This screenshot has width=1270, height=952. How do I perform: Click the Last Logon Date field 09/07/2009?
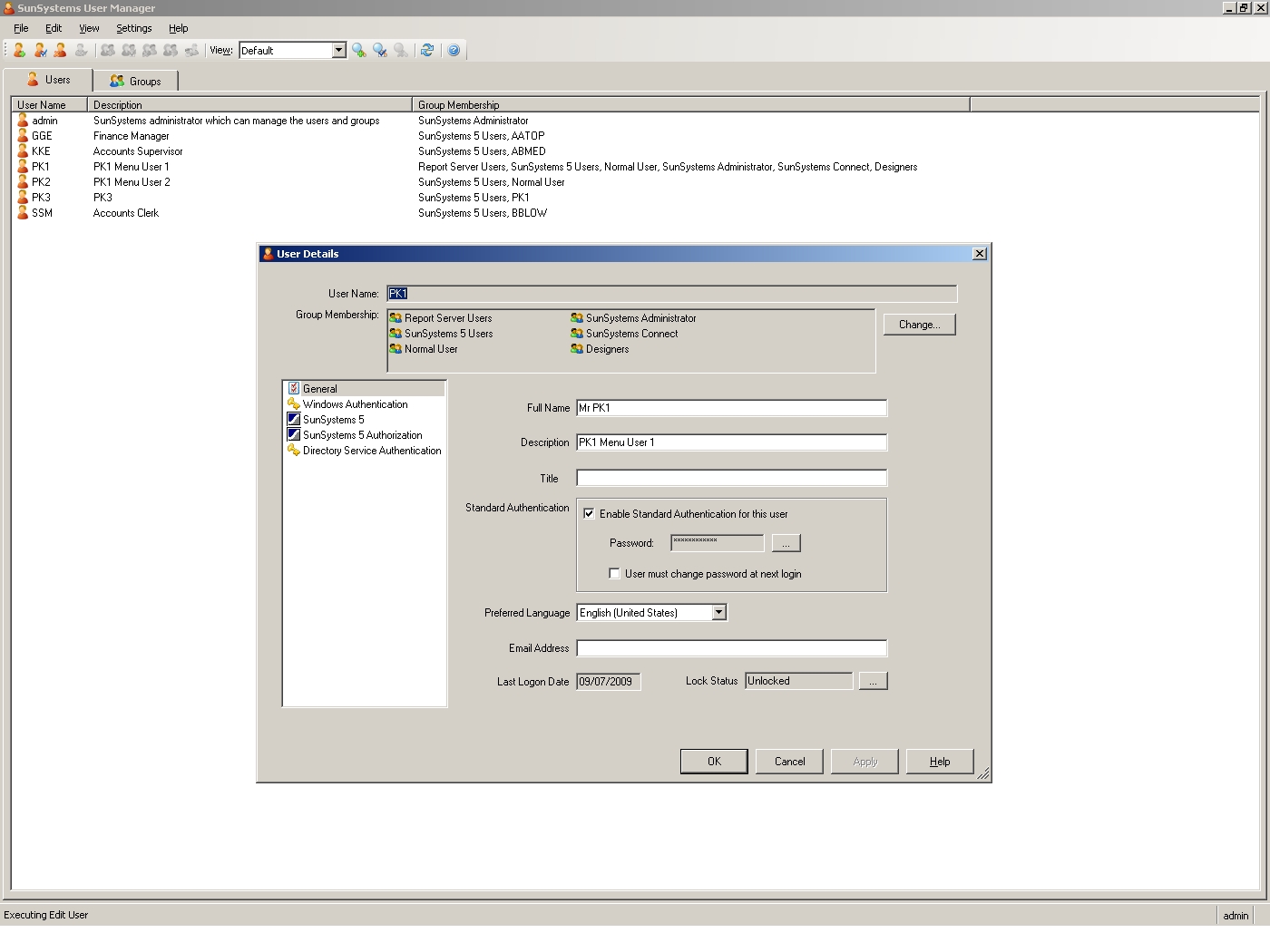(609, 682)
